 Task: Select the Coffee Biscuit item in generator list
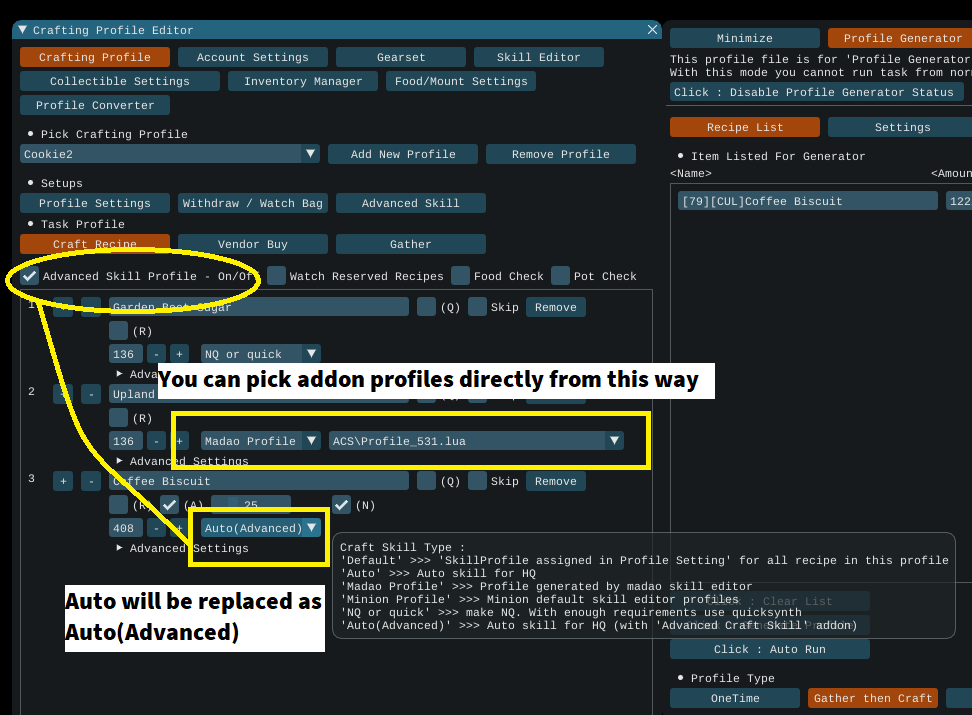(x=805, y=201)
